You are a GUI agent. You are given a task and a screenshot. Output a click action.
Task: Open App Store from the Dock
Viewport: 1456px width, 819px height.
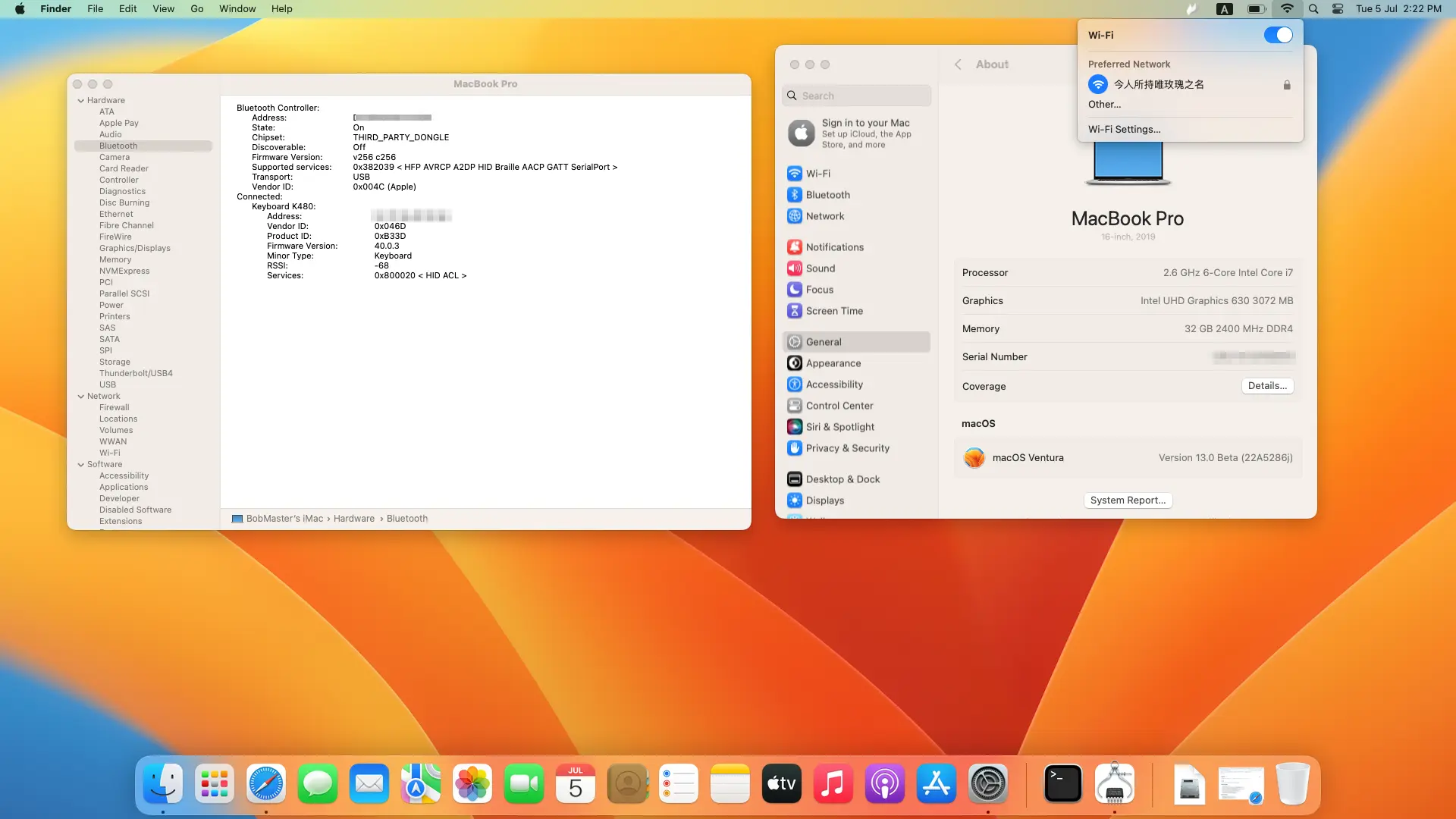(937, 783)
